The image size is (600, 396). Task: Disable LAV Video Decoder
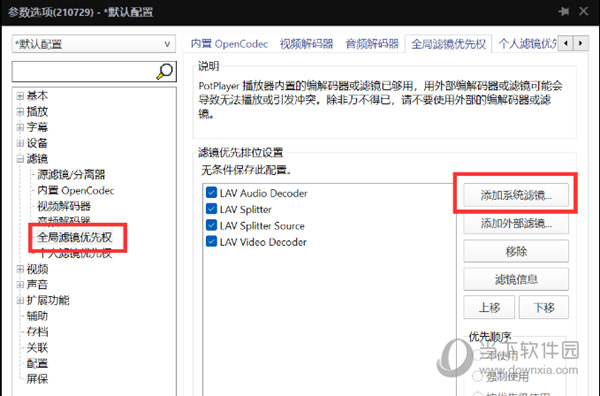coord(211,241)
